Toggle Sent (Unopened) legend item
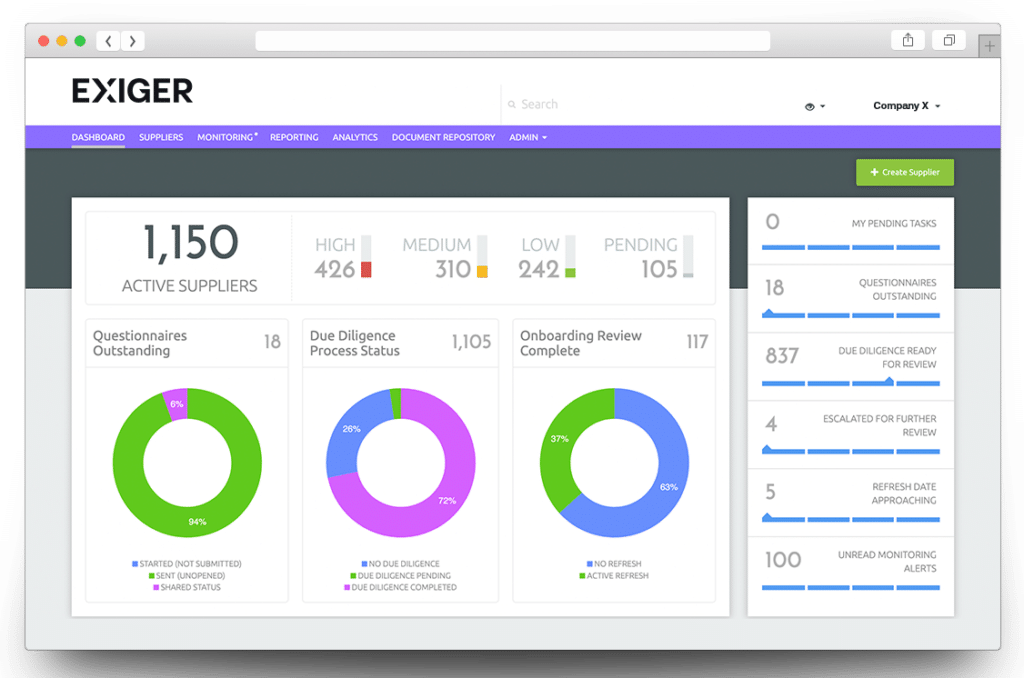The height and width of the screenshot is (678, 1024). tap(187, 575)
